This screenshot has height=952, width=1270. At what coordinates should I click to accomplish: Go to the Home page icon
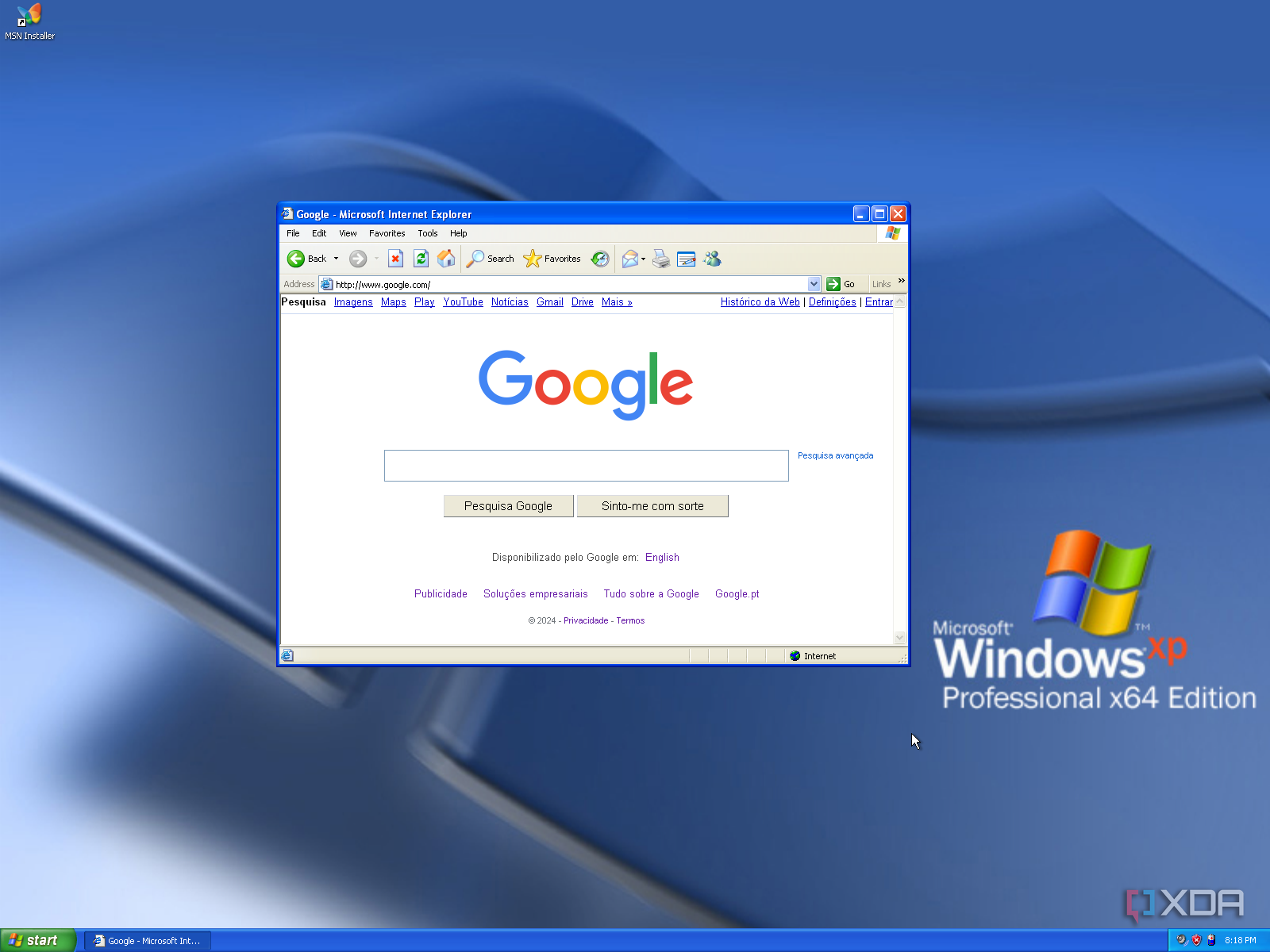click(446, 259)
